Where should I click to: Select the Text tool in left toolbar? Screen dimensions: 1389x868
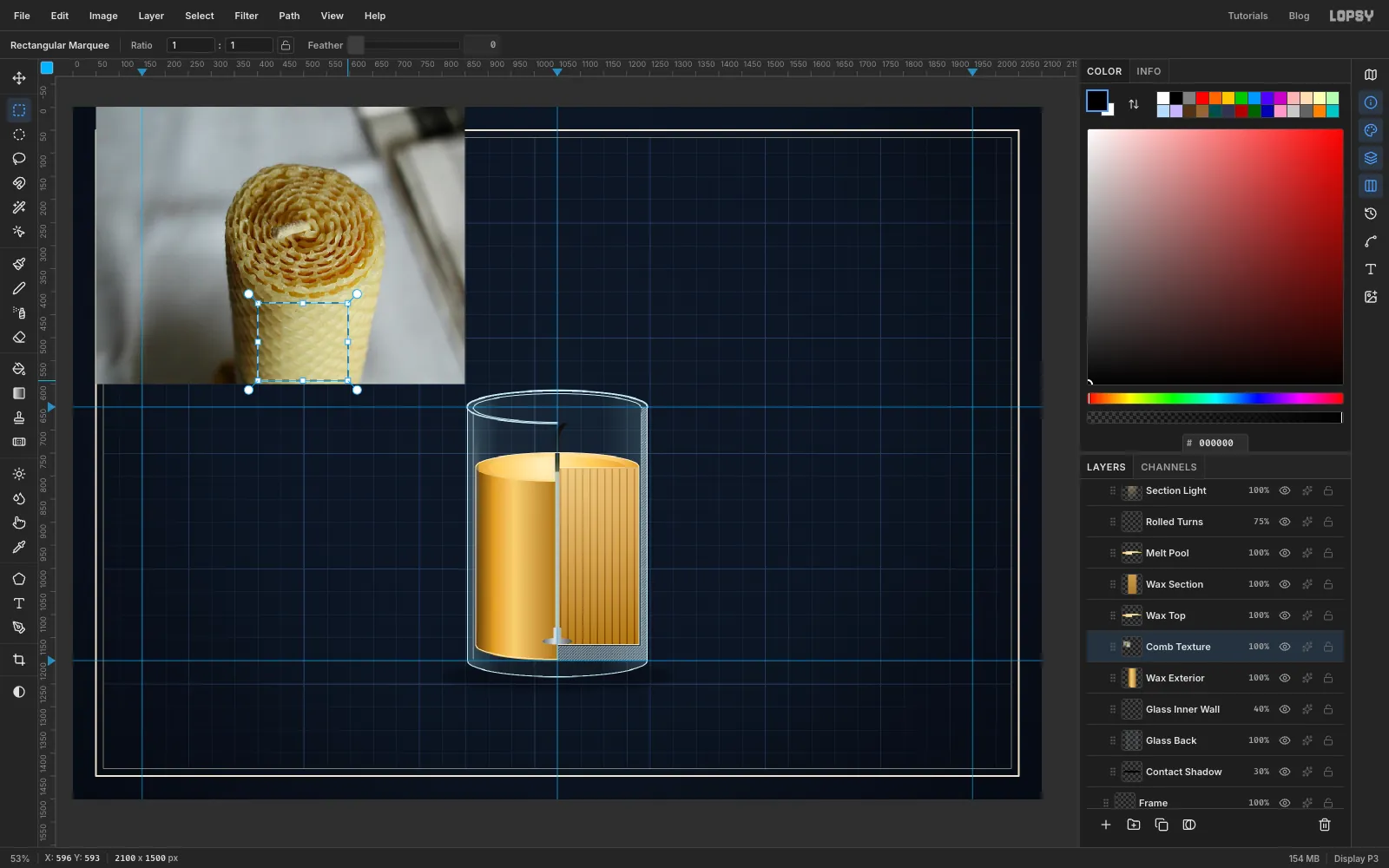point(19,603)
